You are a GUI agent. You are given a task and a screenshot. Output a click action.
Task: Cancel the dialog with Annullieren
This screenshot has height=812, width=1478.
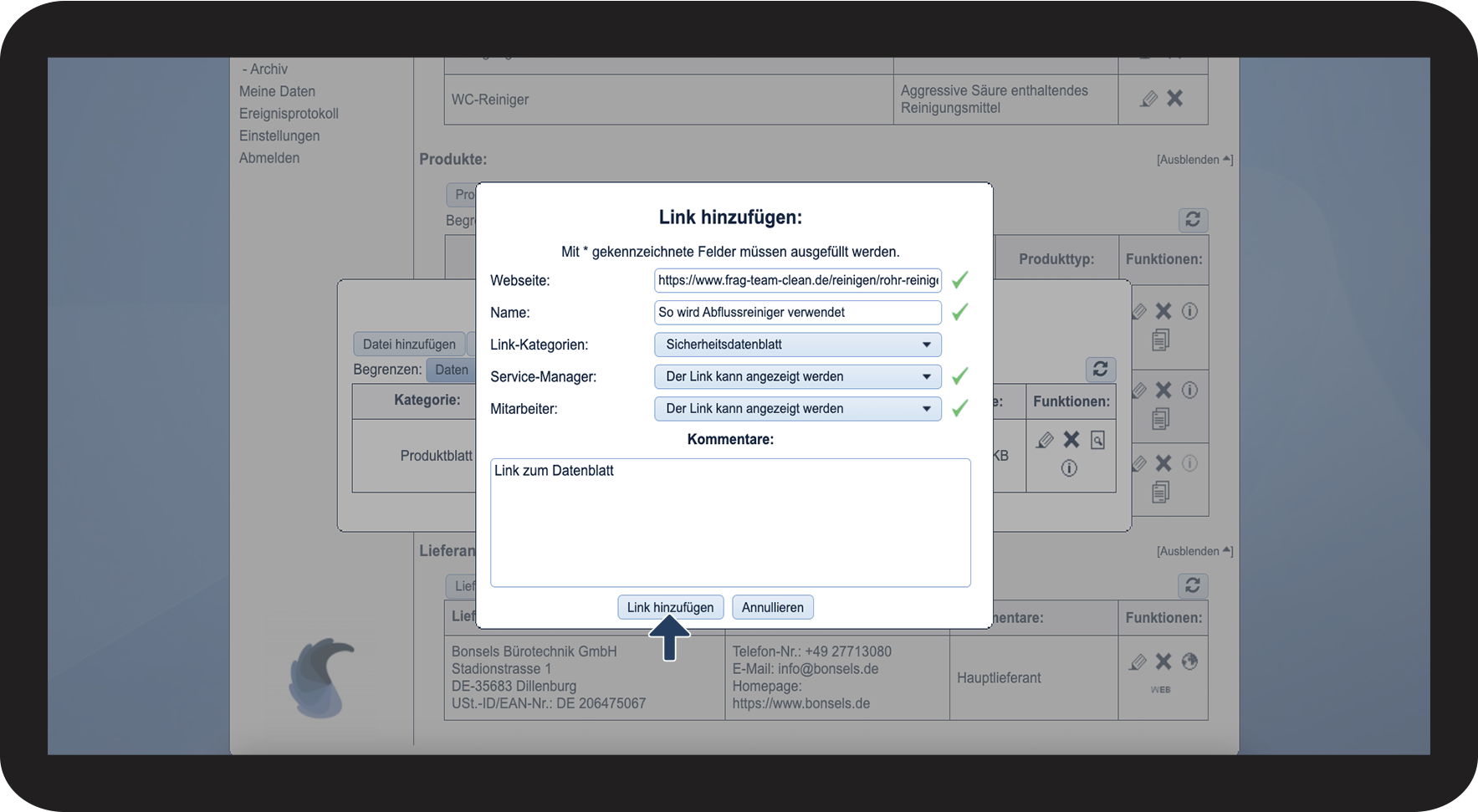[x=773, y=607]
